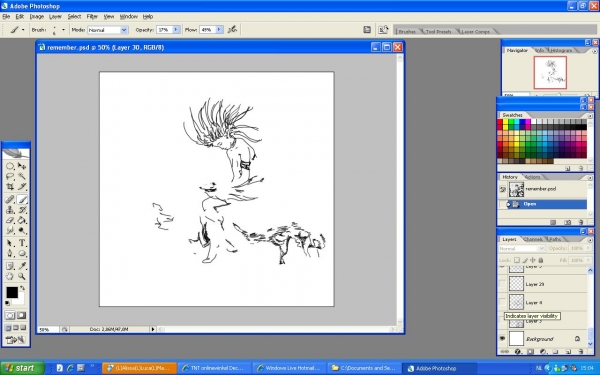Screen dimensions: 600x375
Task: Select the Brush tool in the toolbox
Action: [x=22, y=199]
